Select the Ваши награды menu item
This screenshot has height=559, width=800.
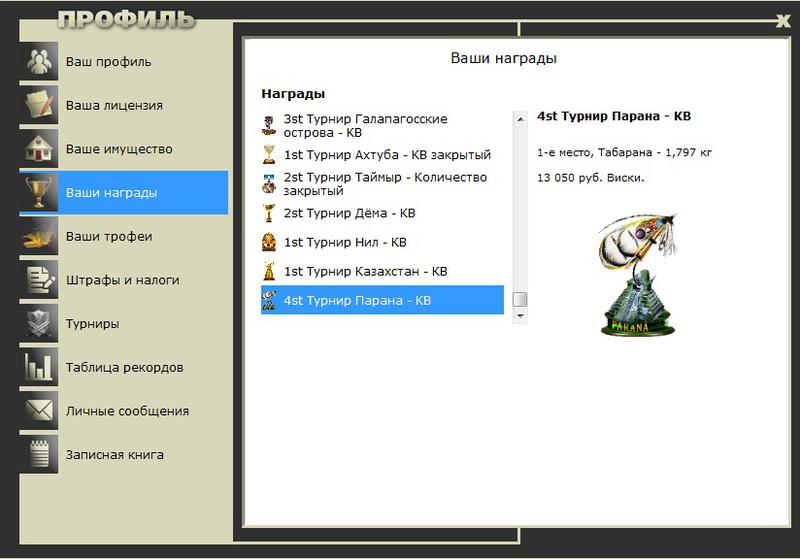coord(123,192)
